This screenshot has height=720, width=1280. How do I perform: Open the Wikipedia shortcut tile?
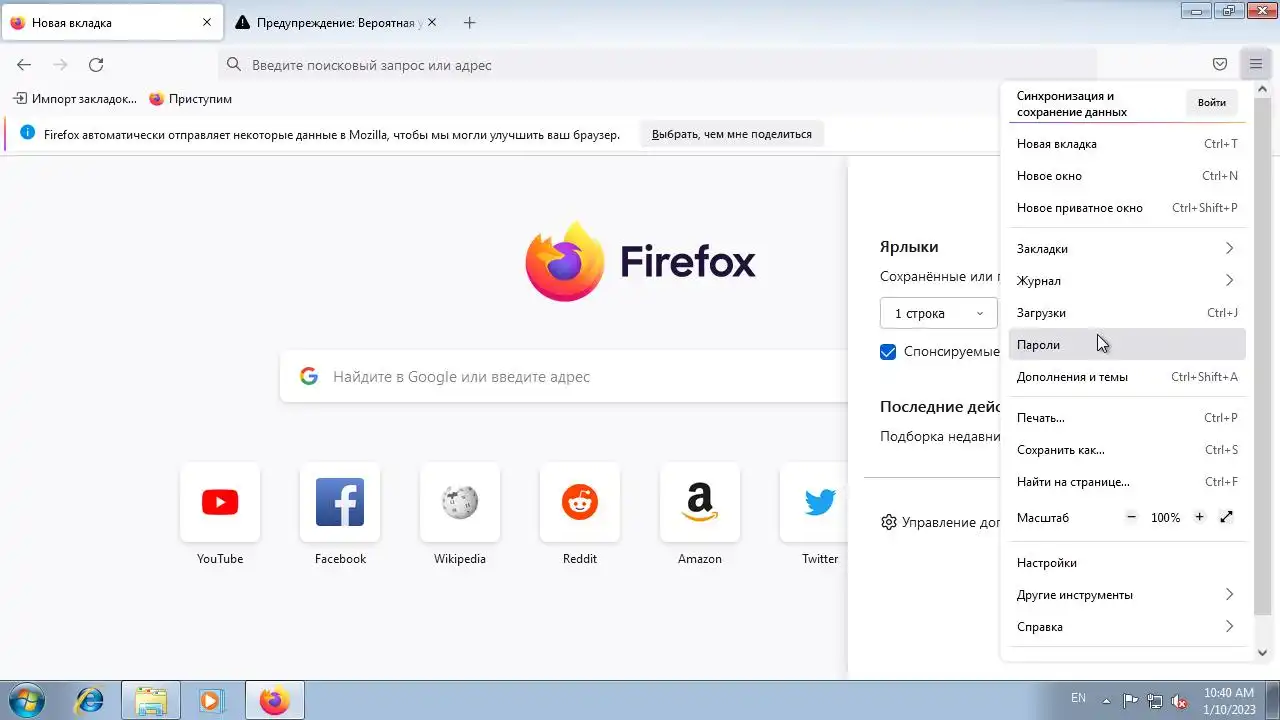(x=460, y=502)
